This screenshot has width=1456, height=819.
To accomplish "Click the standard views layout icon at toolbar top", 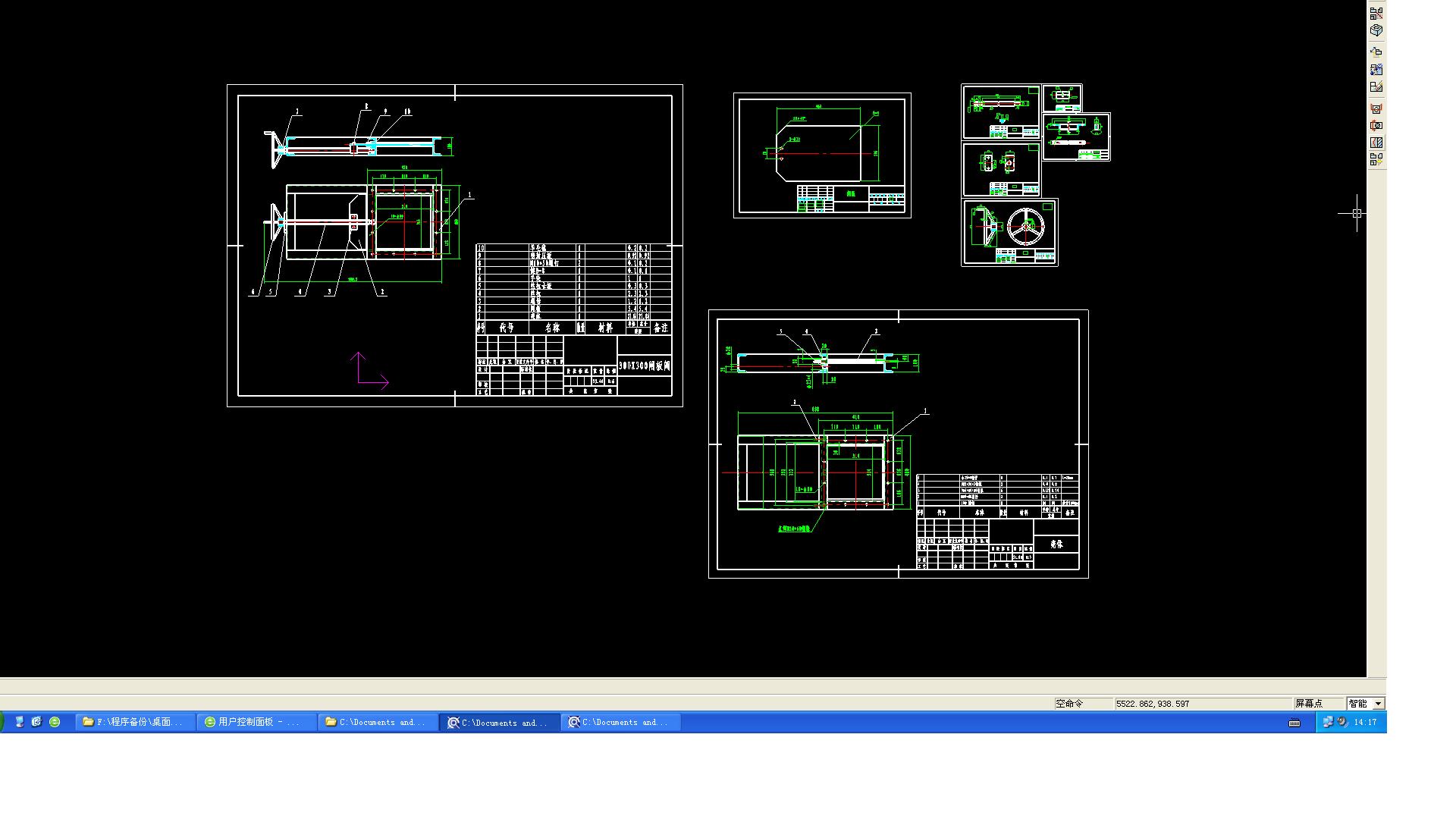I will [x=1376, y=13].
